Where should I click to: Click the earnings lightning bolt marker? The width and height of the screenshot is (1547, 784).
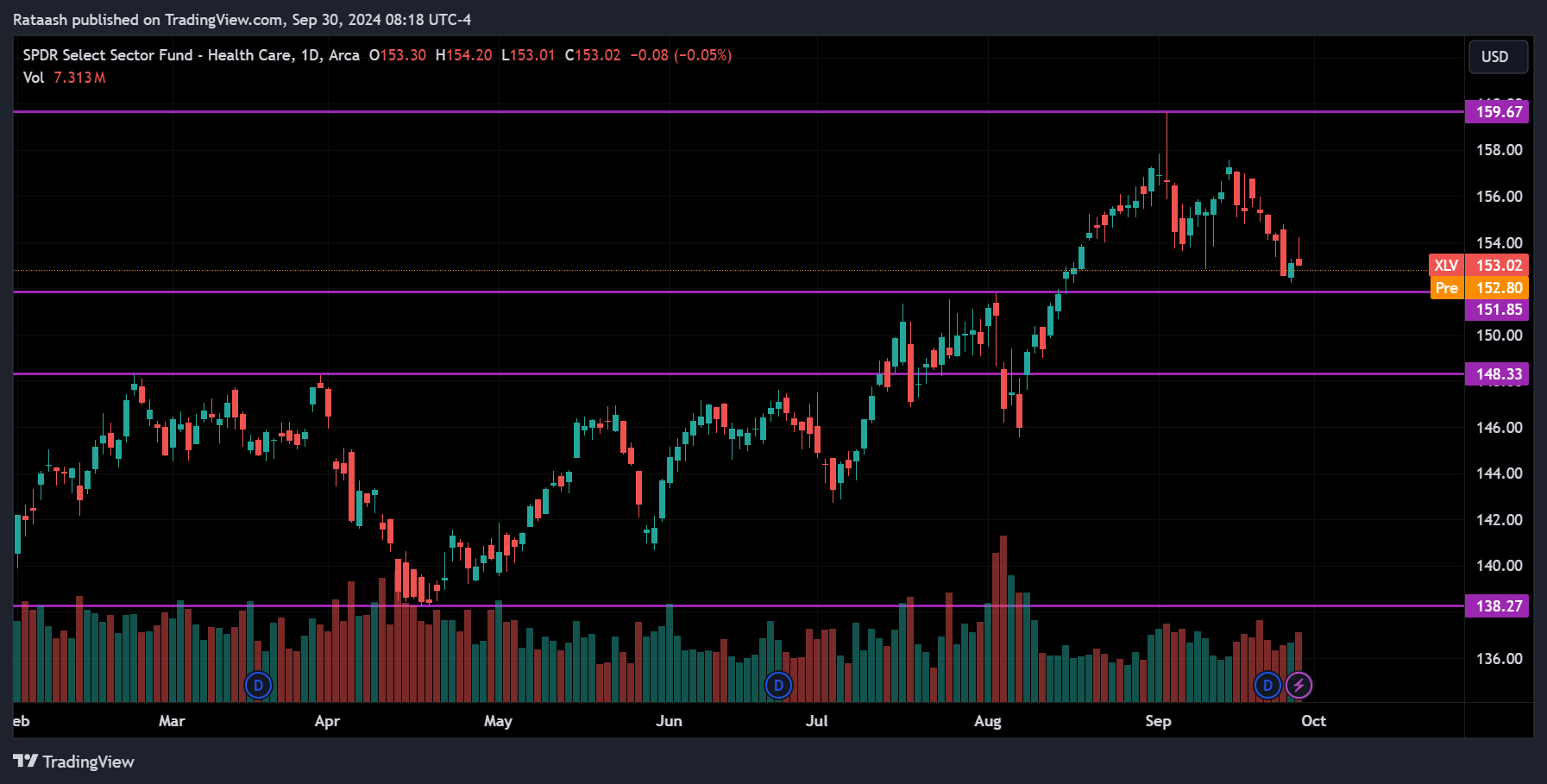1299,686
